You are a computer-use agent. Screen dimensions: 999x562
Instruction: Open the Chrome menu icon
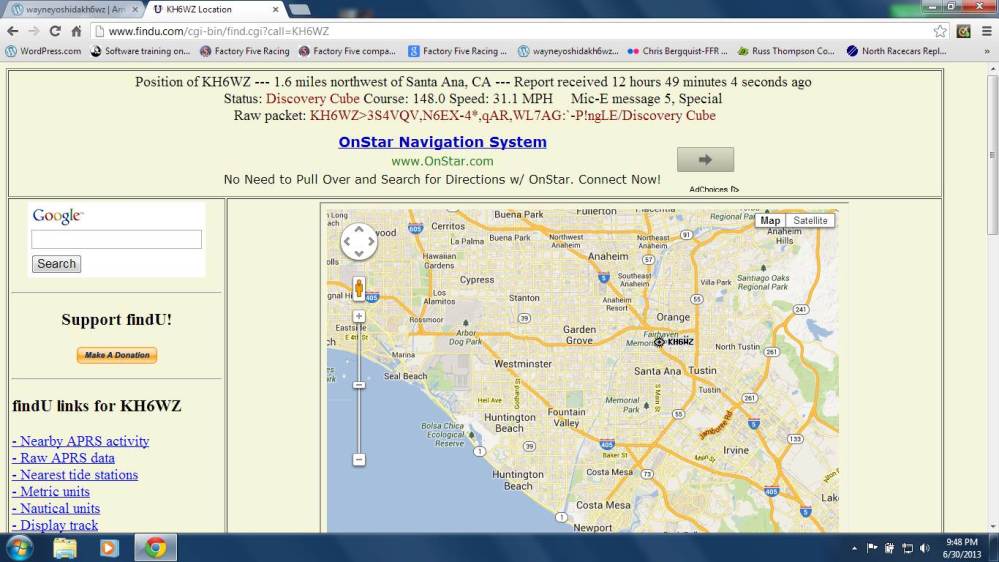(986, 31)
